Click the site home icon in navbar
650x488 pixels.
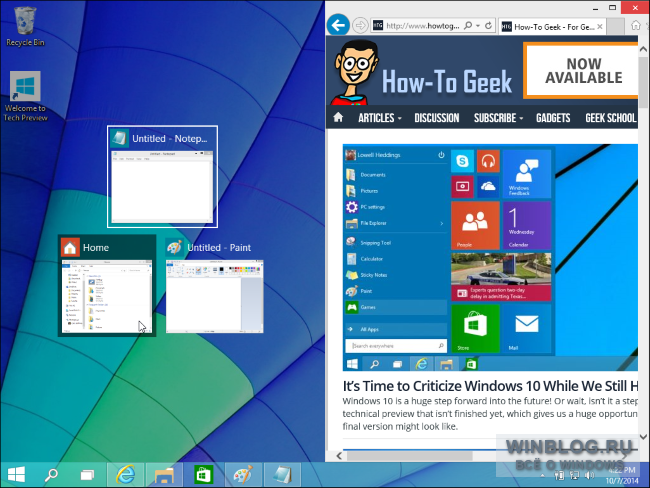338,117
